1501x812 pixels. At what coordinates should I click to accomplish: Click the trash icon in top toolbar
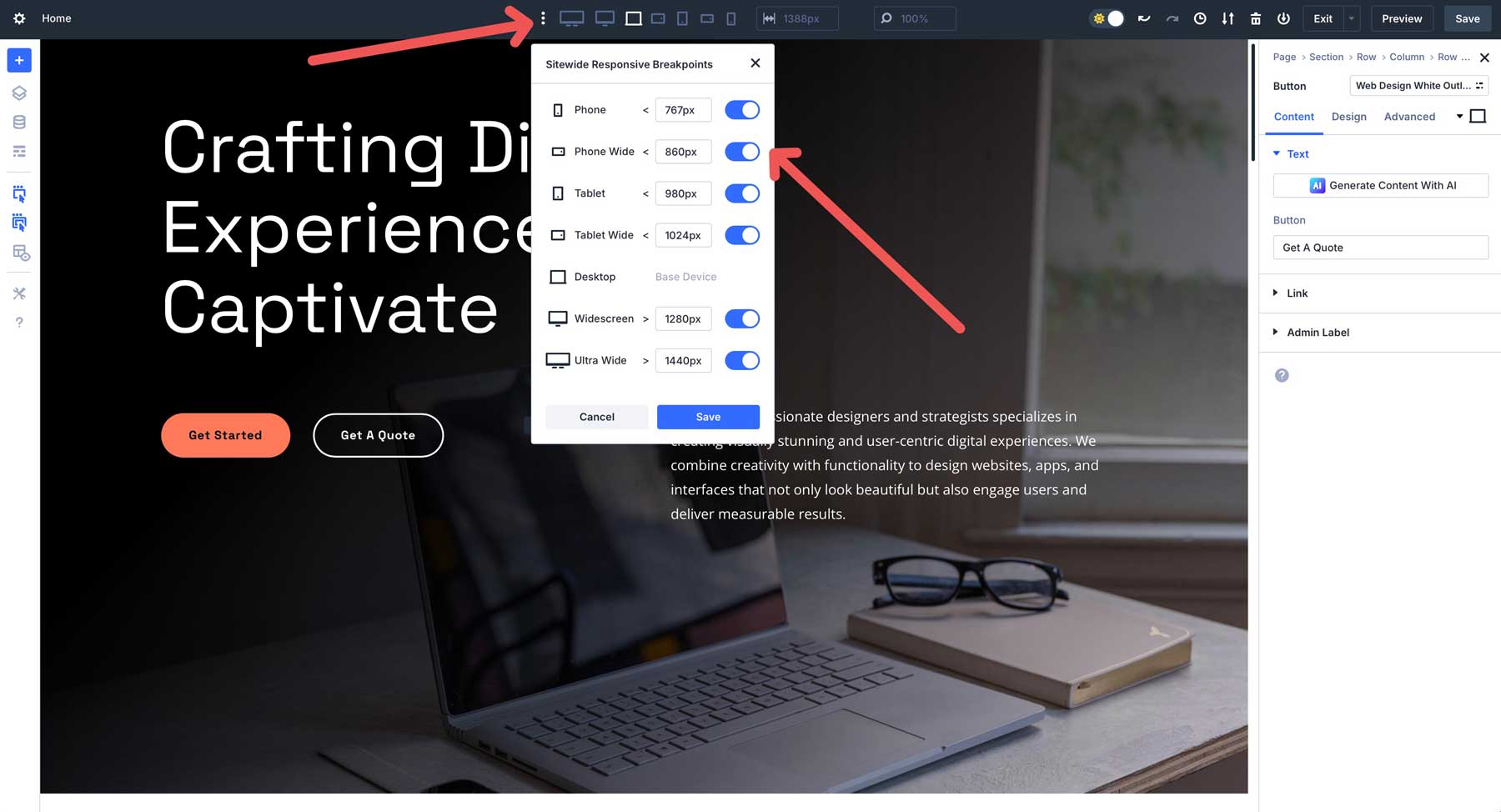click(1256, 18)
